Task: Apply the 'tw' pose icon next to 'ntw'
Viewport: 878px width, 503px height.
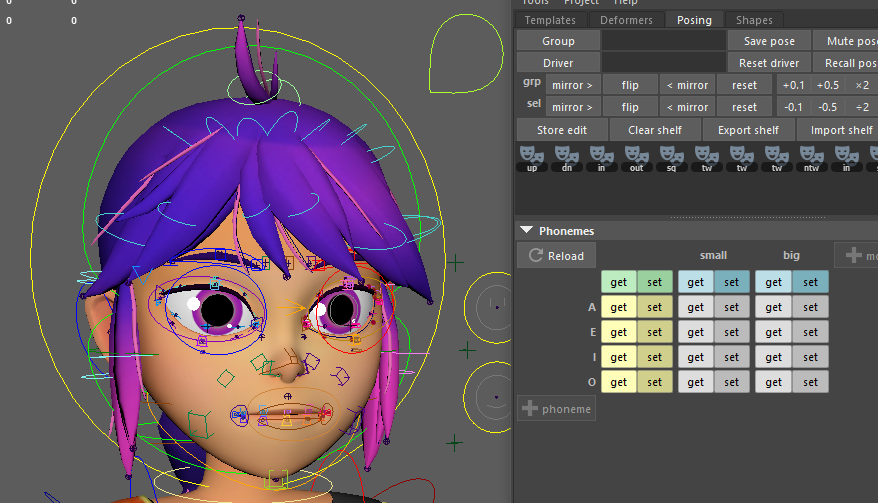Action: tap(777, 159)
